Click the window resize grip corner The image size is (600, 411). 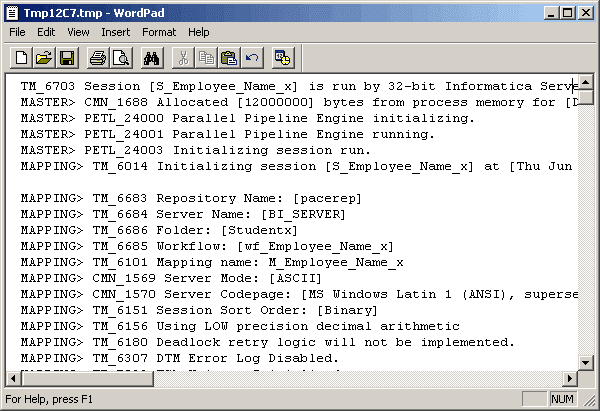[589, 400]
